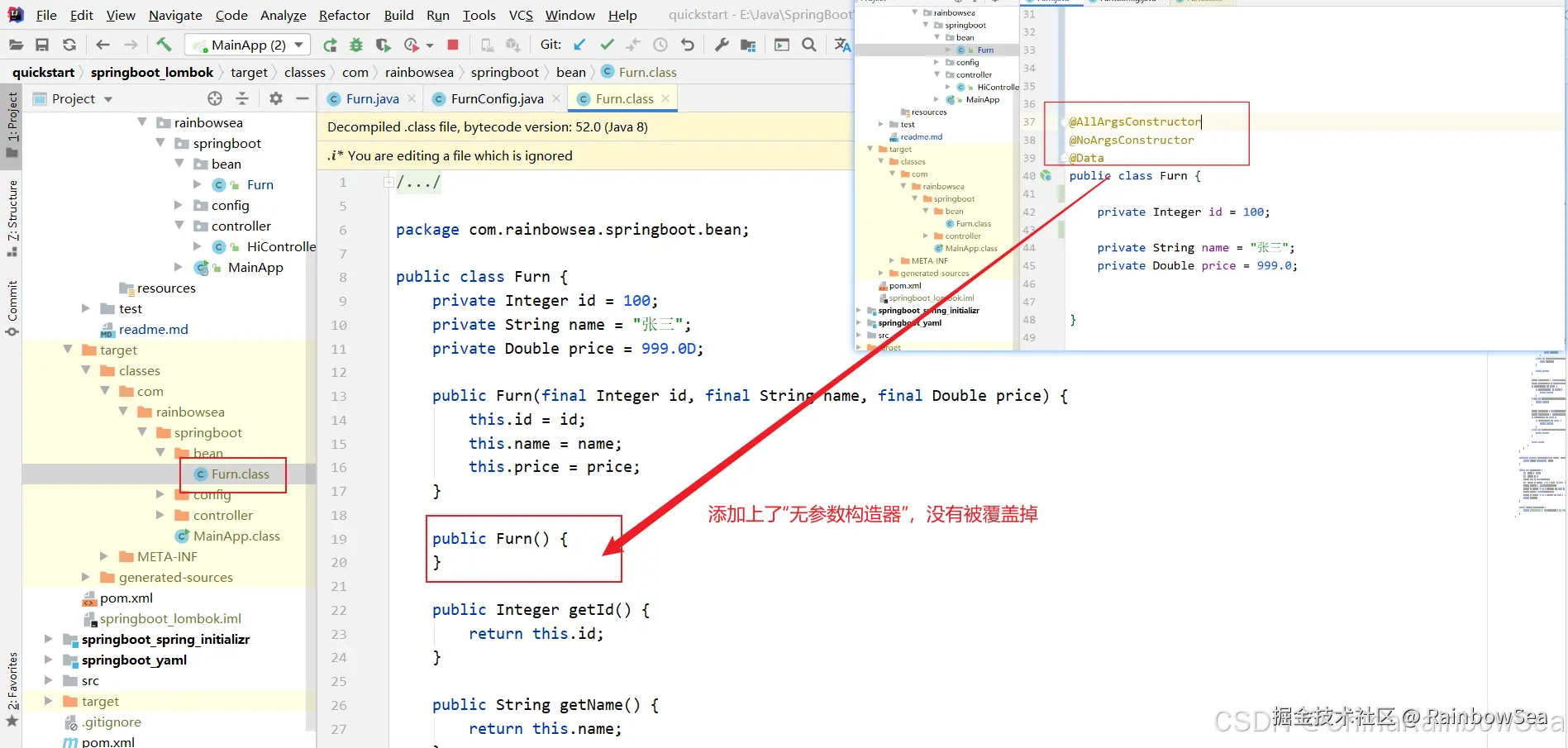
Task: Toggle the 7: Structure tool window
Action: click(12, 217)
